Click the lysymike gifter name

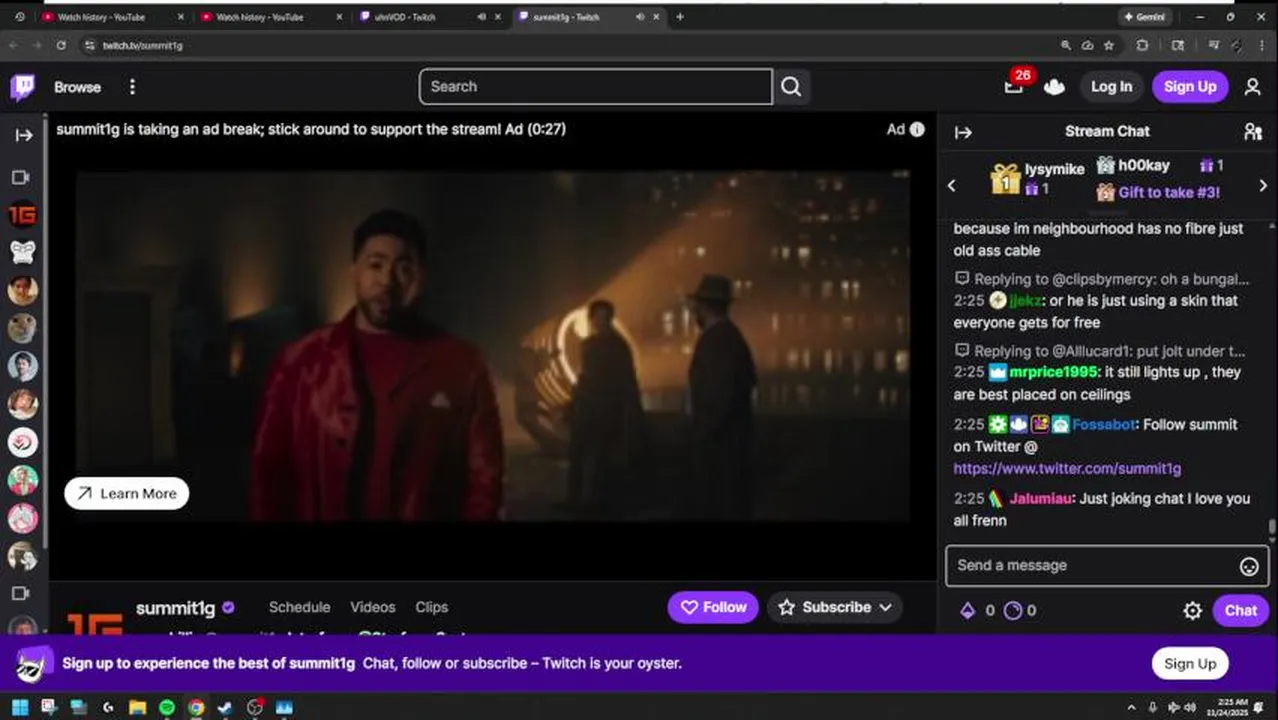click(1055, 169)
